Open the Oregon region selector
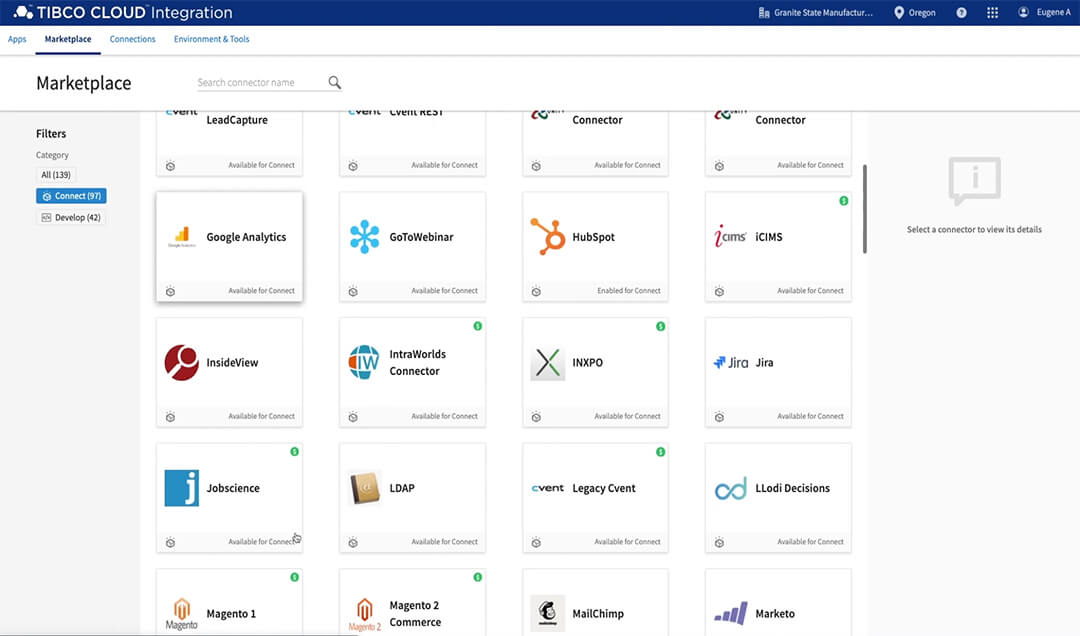The image size is (1080, 636). [915, 12]
